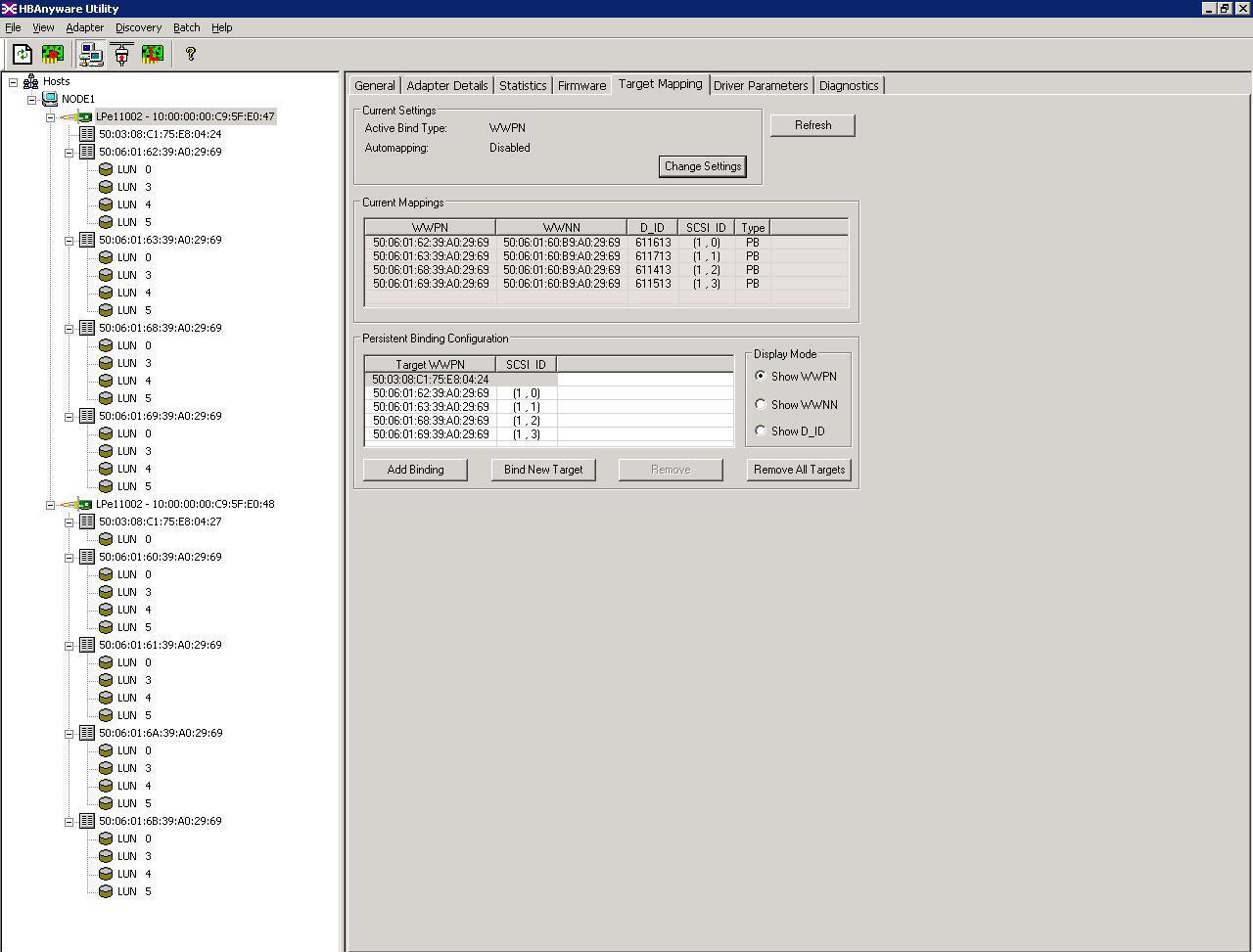
Task: Switch to the General tab
Action: 375,86
